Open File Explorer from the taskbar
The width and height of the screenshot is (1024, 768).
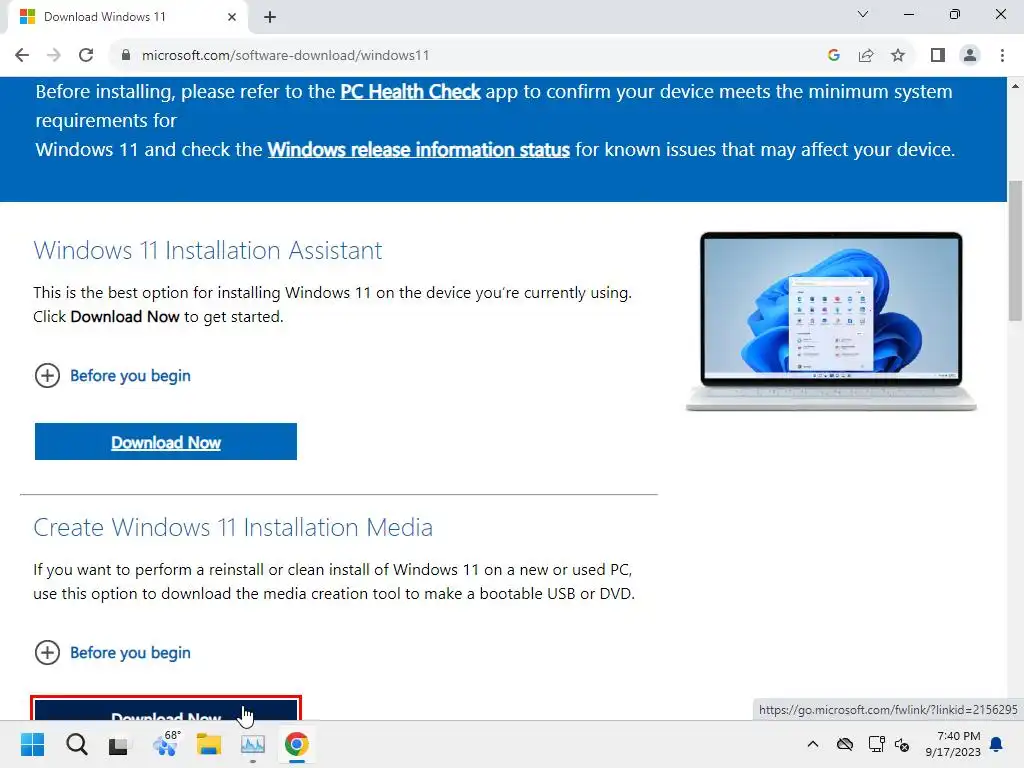(209, 744)
